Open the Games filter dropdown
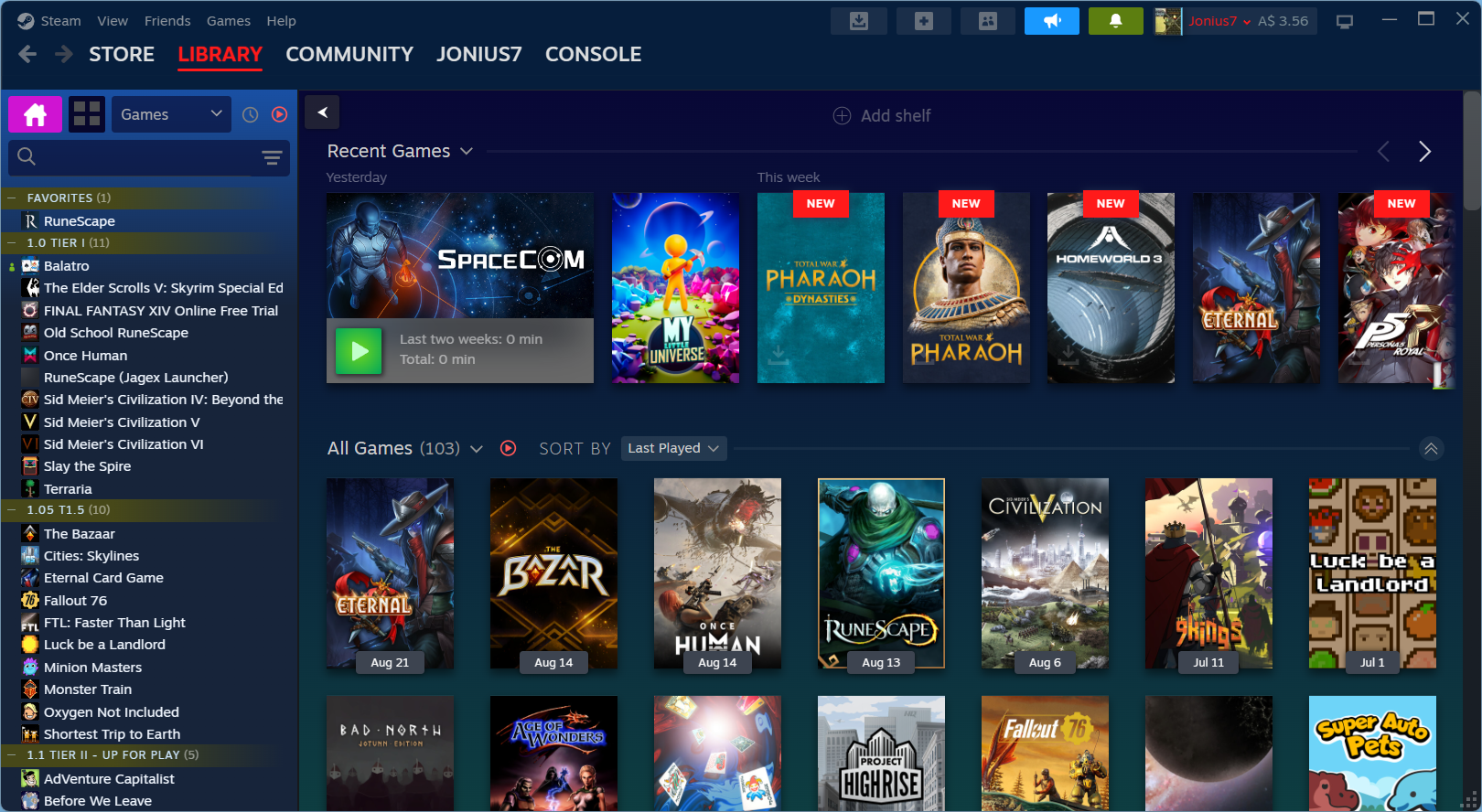Screen dimensions: 1482x812 click(x=171, y=114)
